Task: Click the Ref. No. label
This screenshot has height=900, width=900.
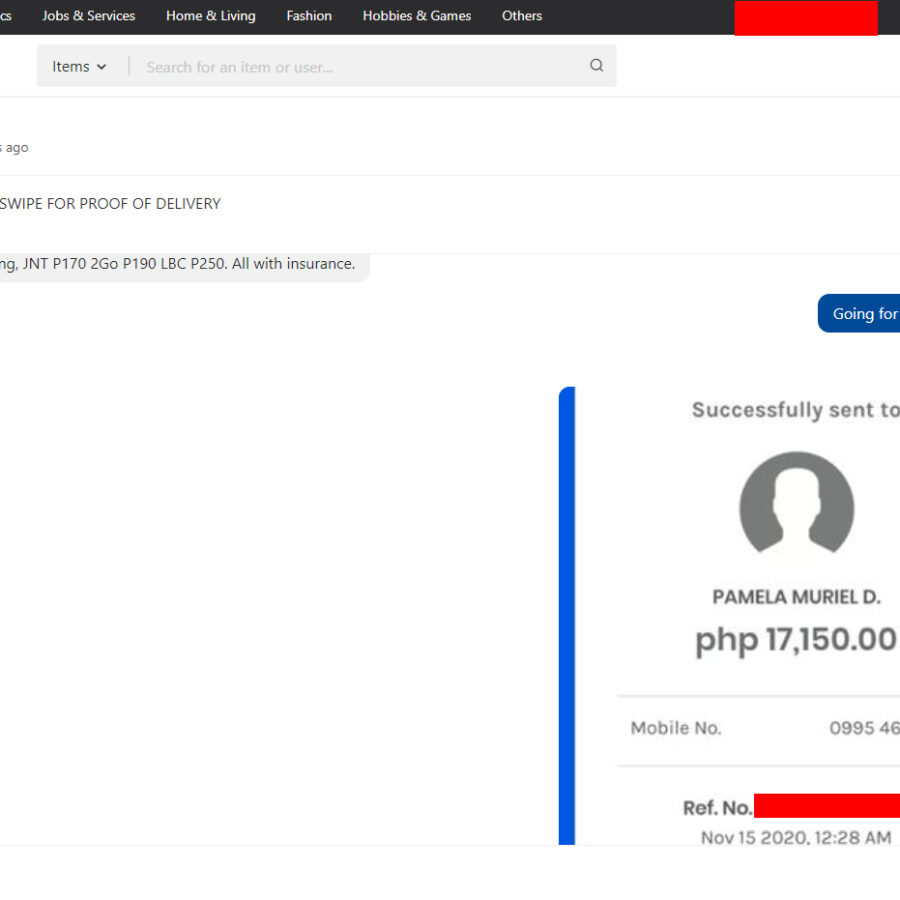Action: click(717, 808)
